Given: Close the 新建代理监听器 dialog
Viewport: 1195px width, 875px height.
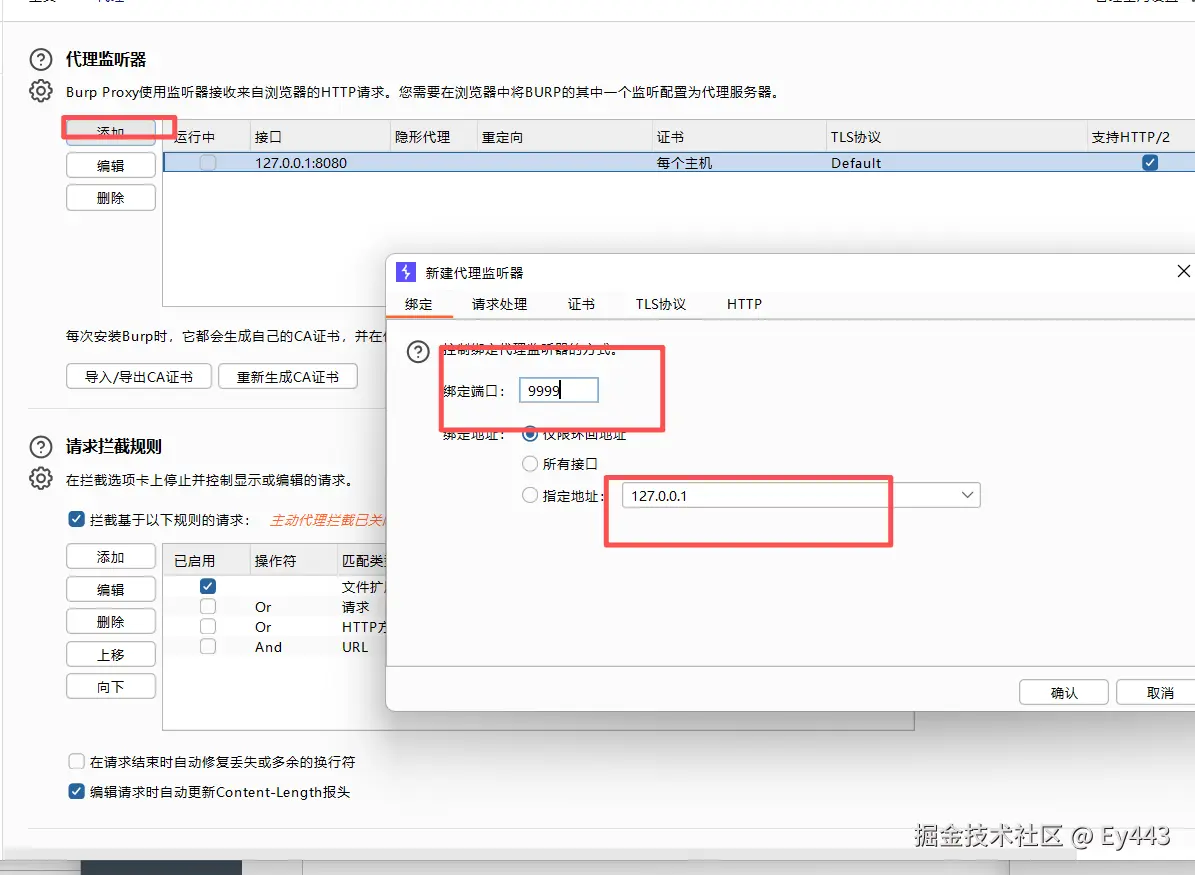Looking at the screenshot, I should pos(1183,271).
